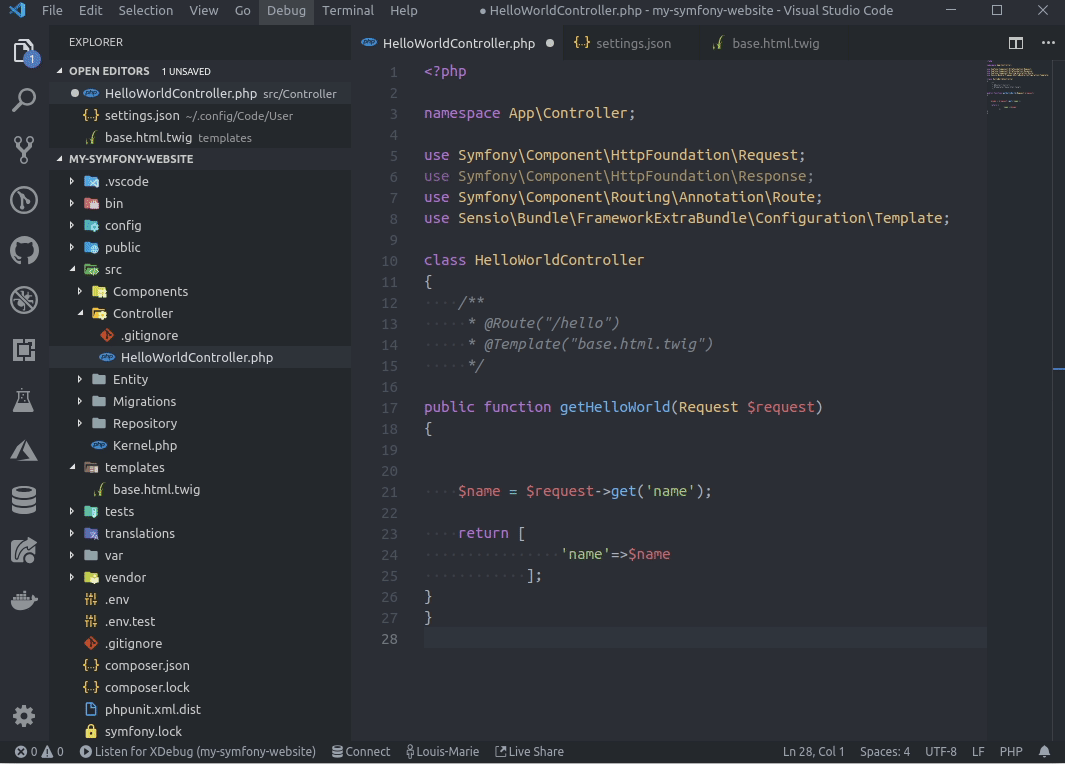1065x764 pixels.
Task: Click Live Share in status bar
Action: tap(529, 751)
